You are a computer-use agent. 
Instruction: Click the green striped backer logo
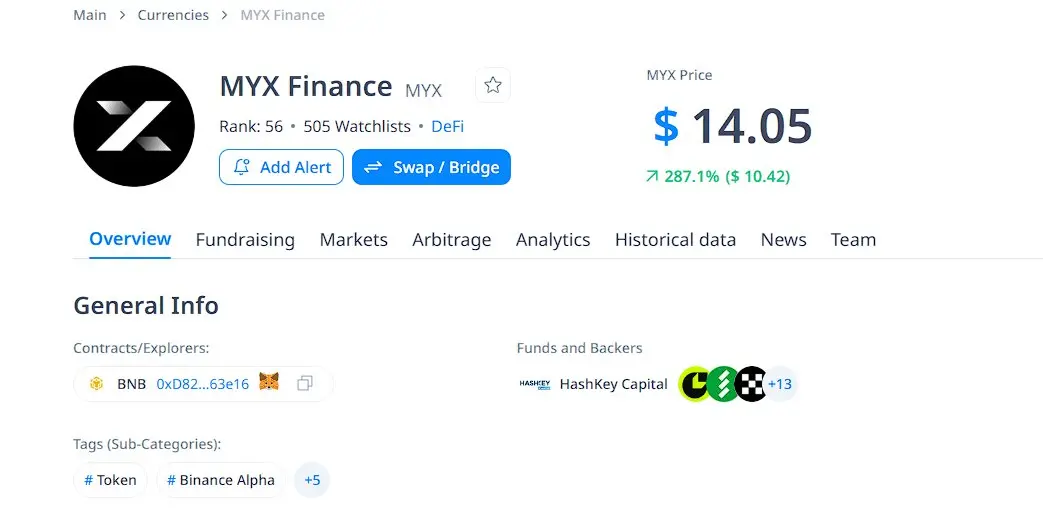coord(723,384)
